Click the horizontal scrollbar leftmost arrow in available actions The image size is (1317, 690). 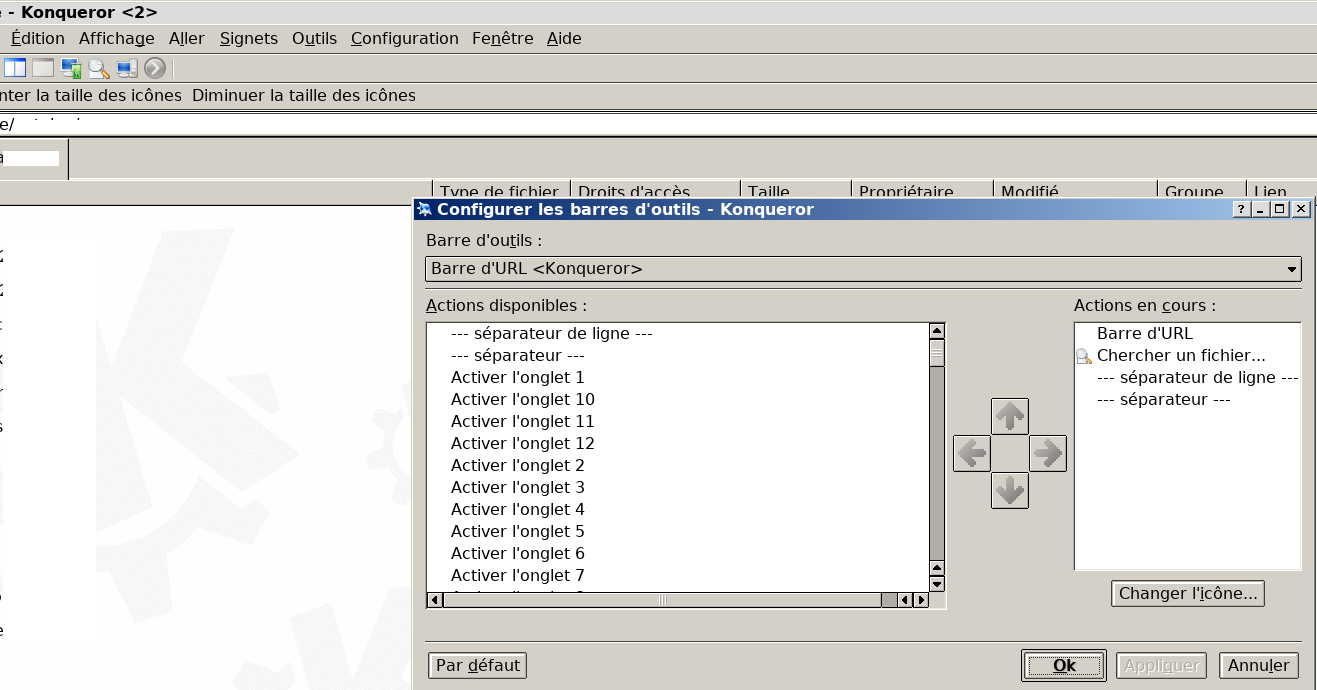point(435,600)
